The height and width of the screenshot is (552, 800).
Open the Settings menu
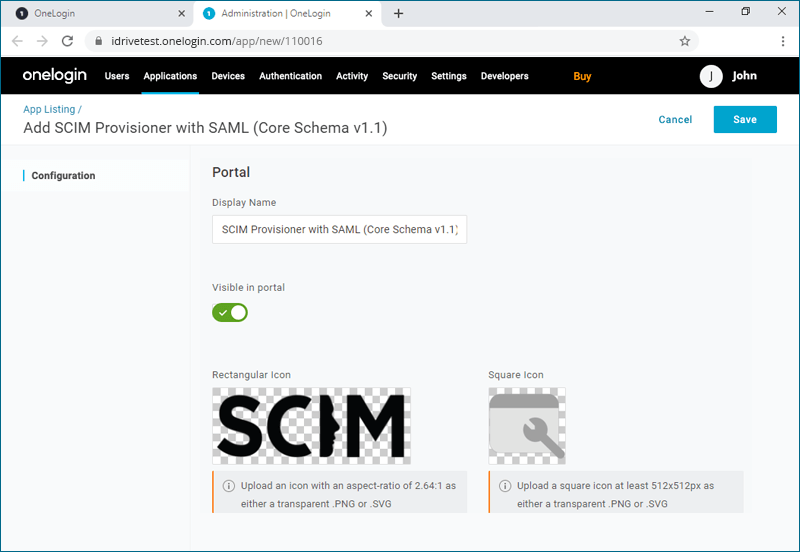pyautogui.click(x=449, y=76)
